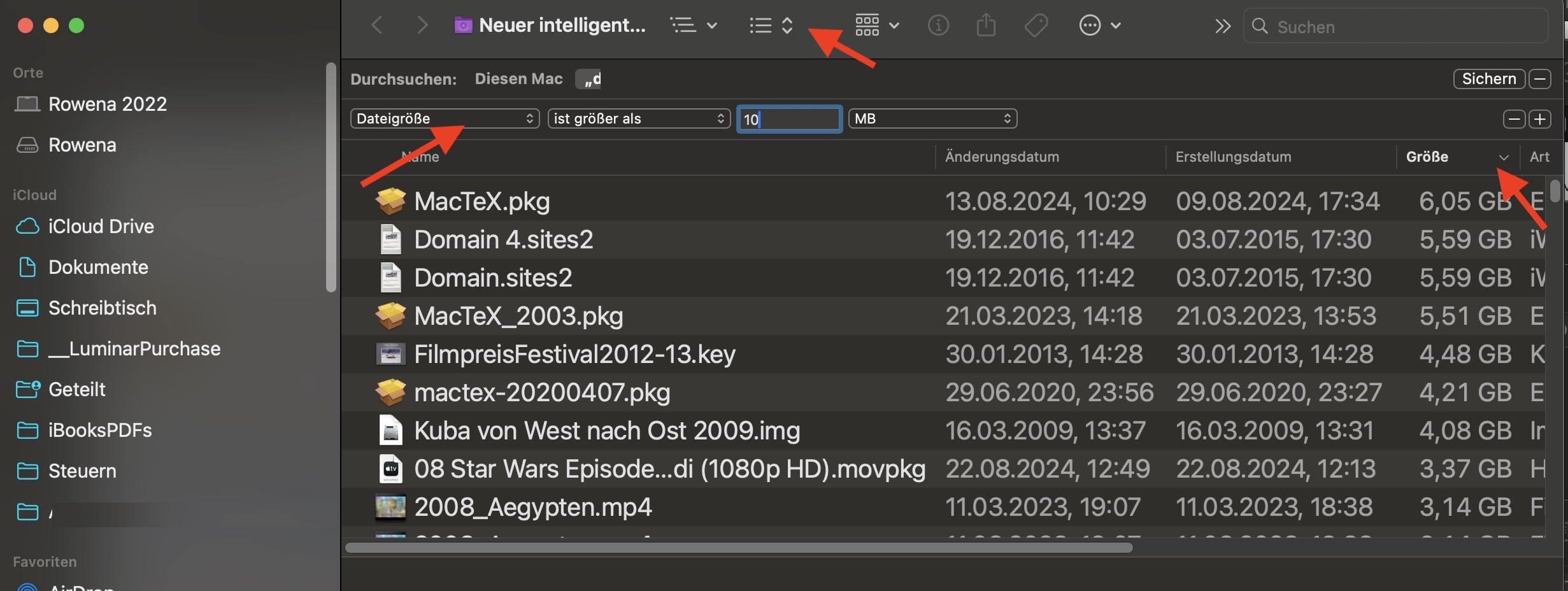The image size is (1568, 591).
Task: Click the file size value field
Action: pyautogui.click(x=790, y=119)
